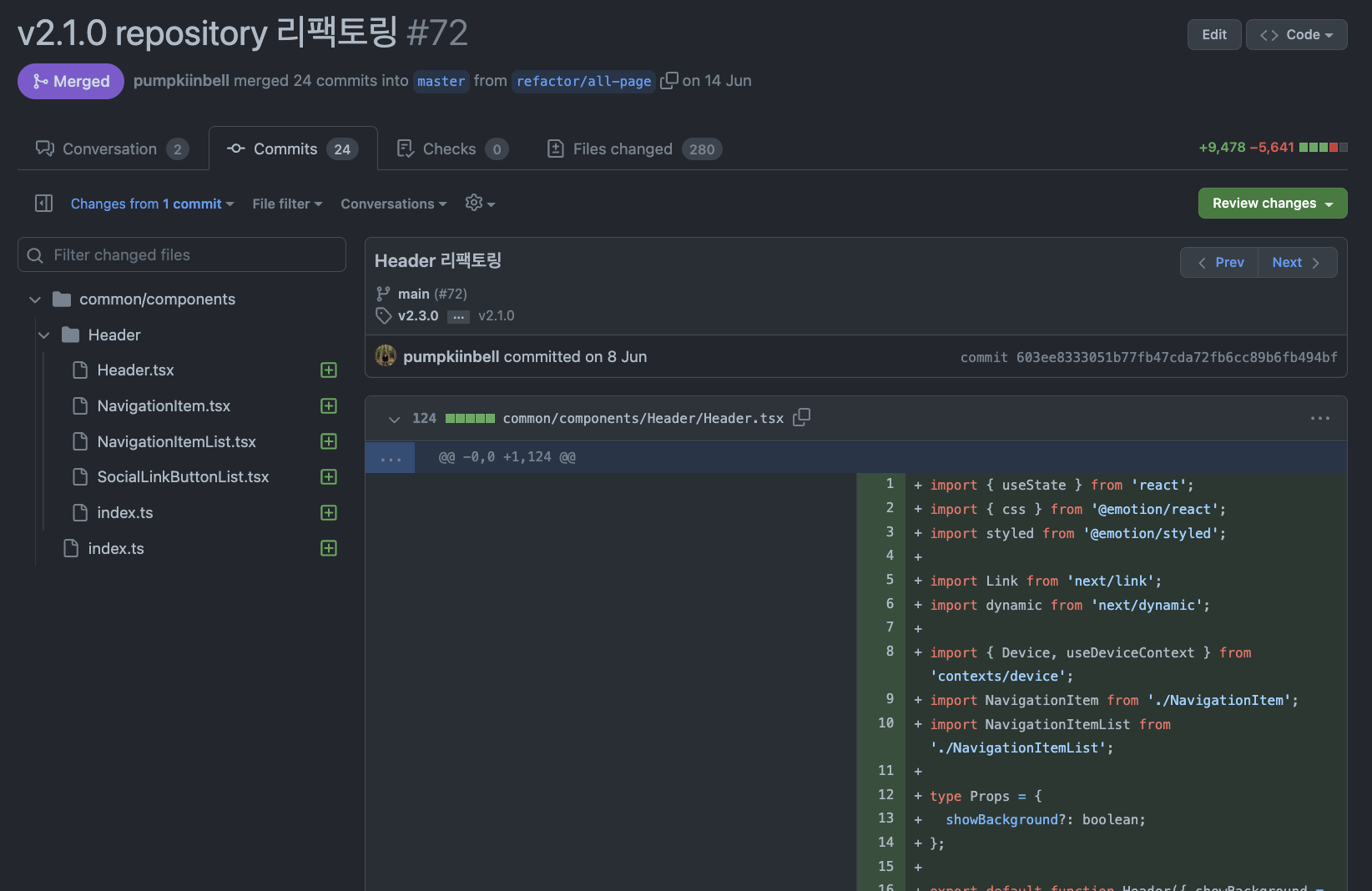
Task: Show more tags via ellipsis button
Action: [458, 316]
